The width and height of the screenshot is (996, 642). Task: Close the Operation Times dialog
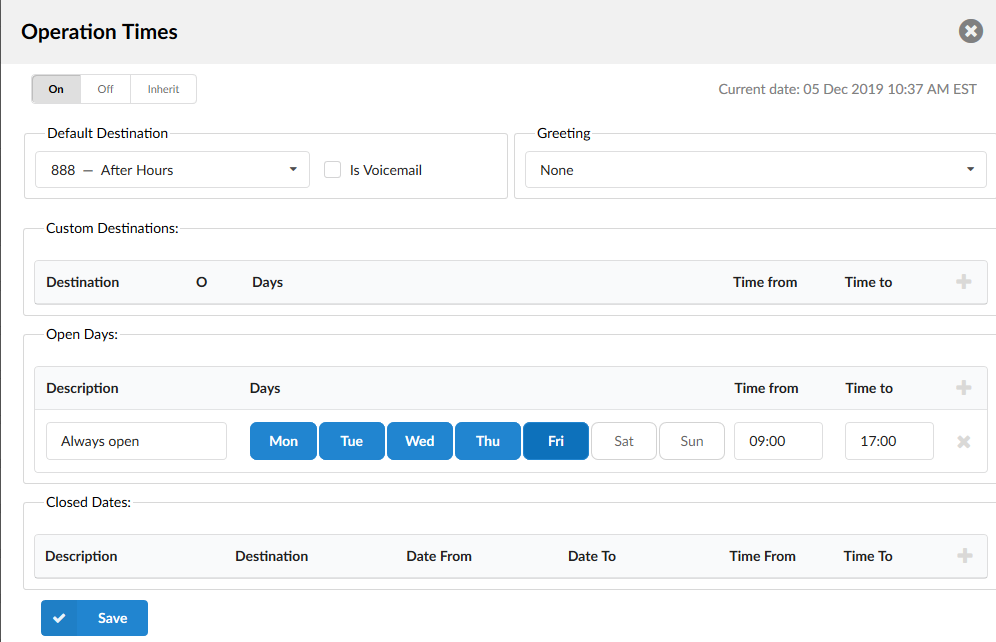pos(970,32)
